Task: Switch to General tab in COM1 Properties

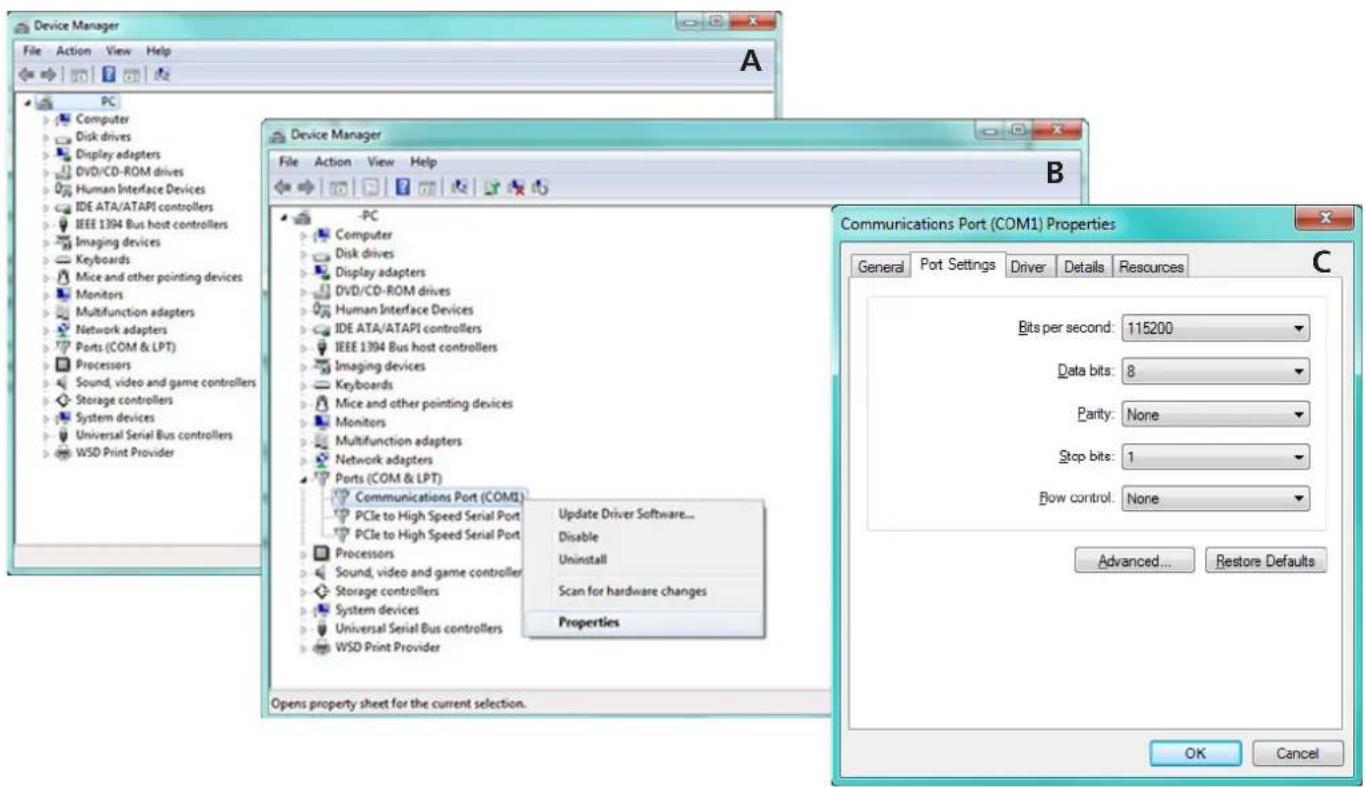Action: click(880, 267)
